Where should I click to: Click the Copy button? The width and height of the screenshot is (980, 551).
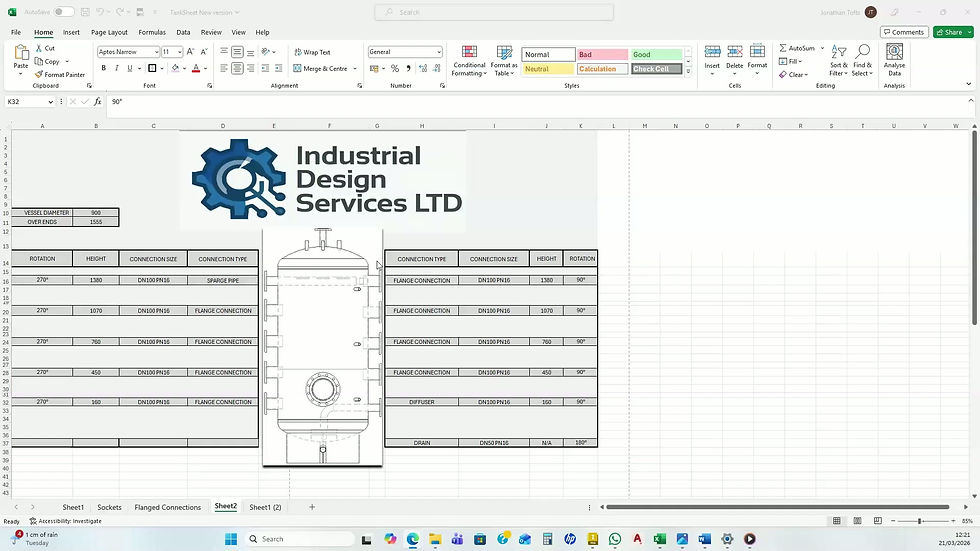point(47,61)
